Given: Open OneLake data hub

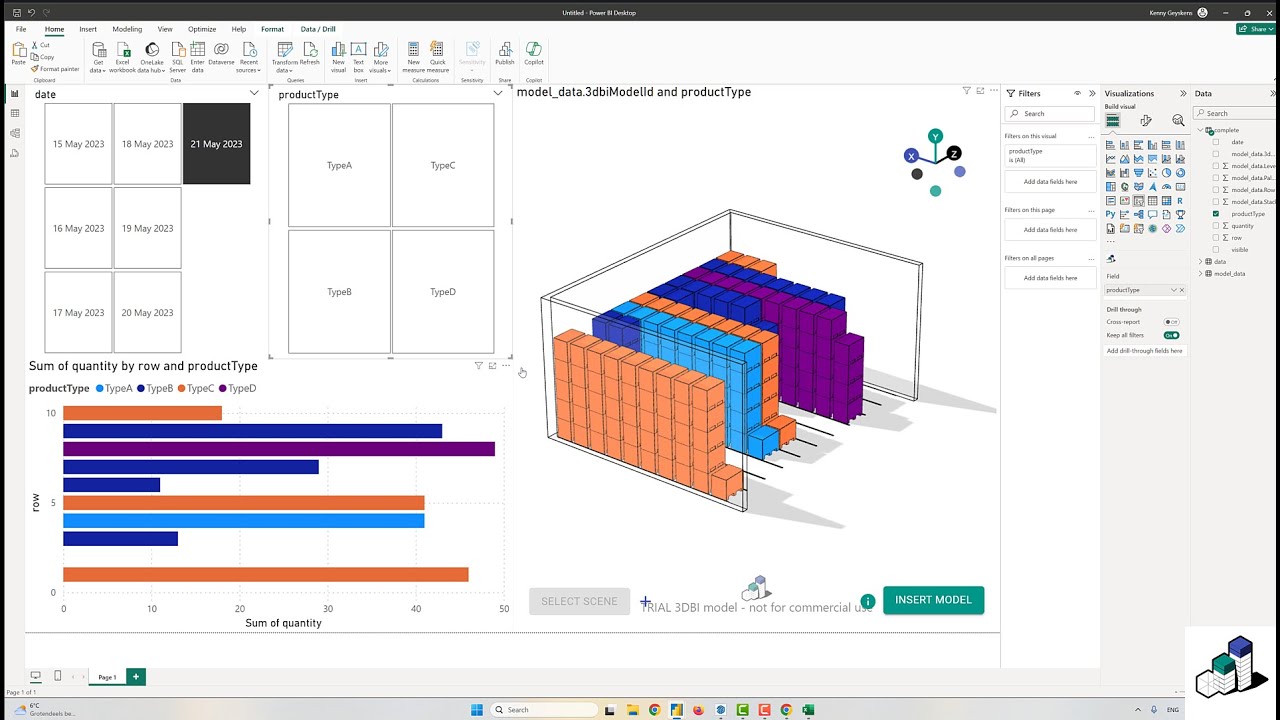Looking at the screenshot, I should pos(152,57).
